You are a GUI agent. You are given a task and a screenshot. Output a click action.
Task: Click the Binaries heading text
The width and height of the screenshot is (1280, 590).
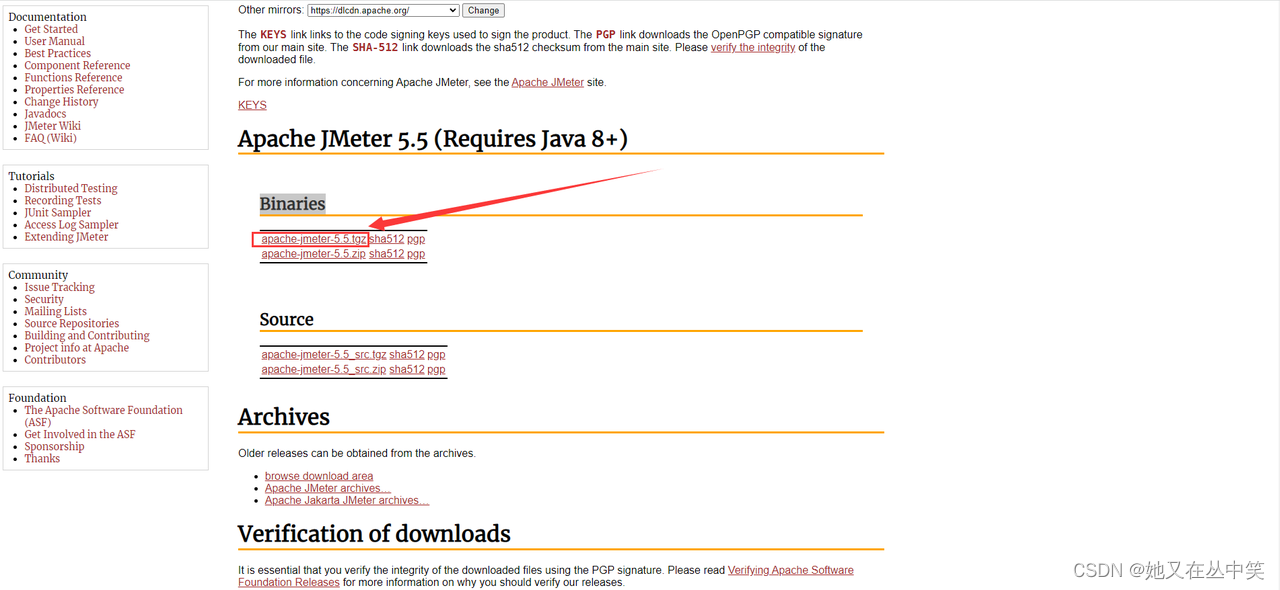click(x=292, y=204)
